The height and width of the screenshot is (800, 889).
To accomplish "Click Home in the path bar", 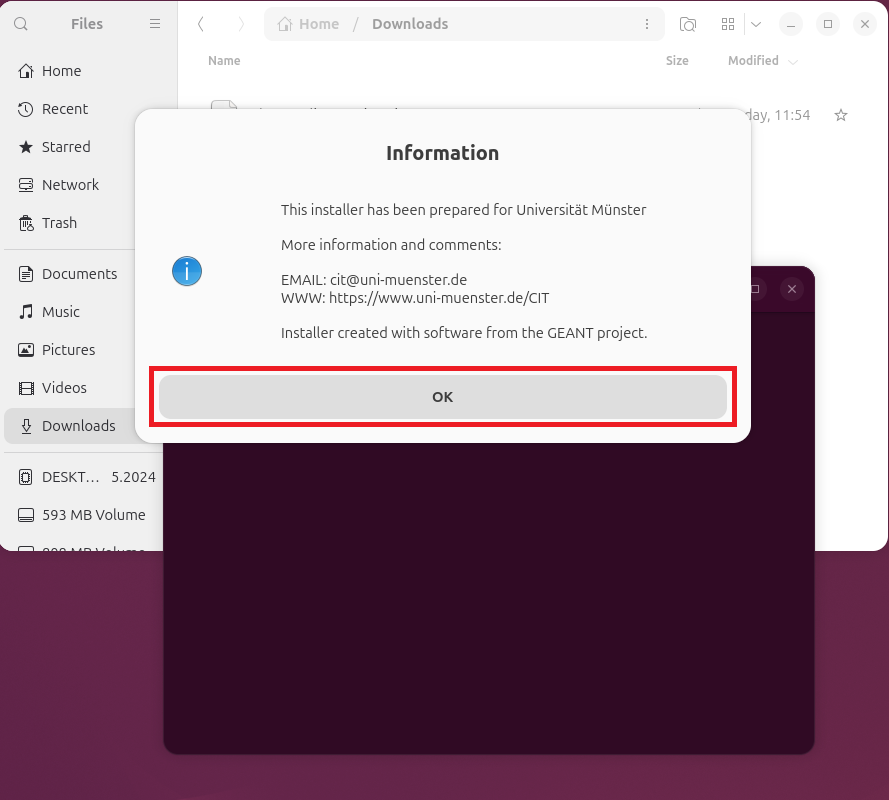I will (308, 24).
